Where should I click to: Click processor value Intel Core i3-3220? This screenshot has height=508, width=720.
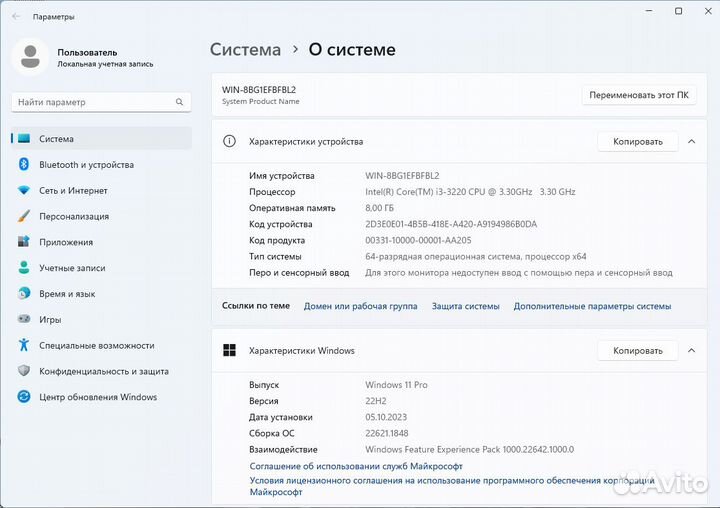tap(470, 192)
